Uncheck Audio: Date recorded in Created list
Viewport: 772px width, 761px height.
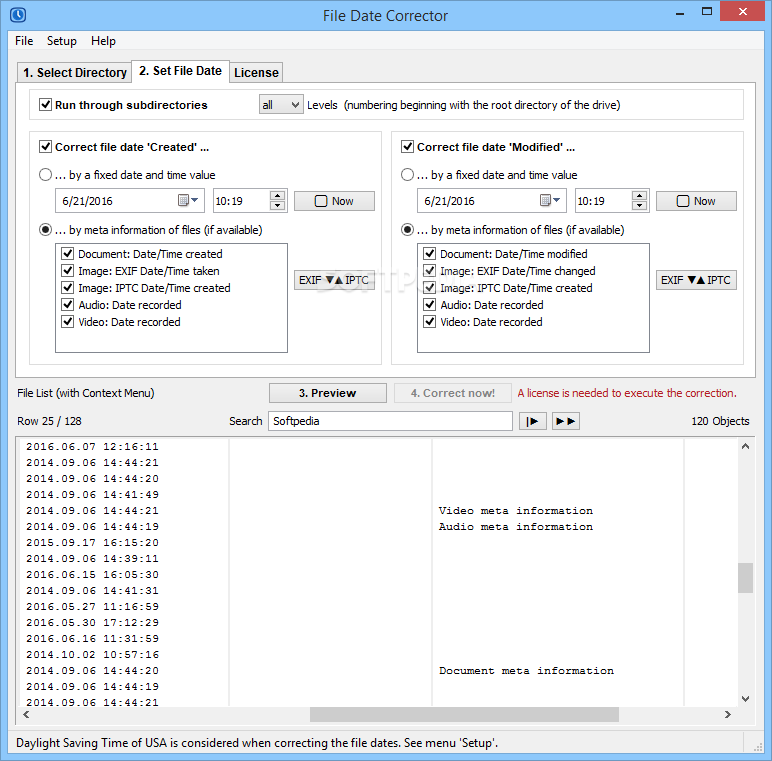click(x=67, y=305)
